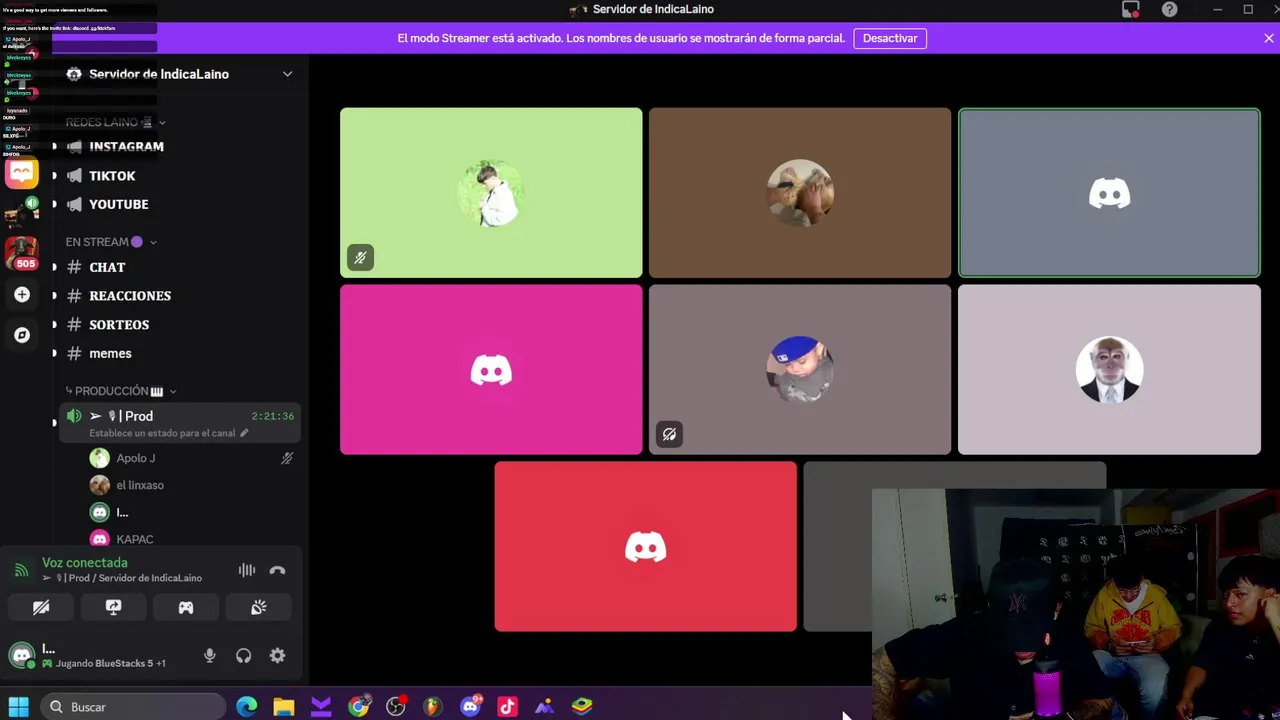1280x720 pixels.
Task: Add a server with the plus icon
Action: coord(22,295)
